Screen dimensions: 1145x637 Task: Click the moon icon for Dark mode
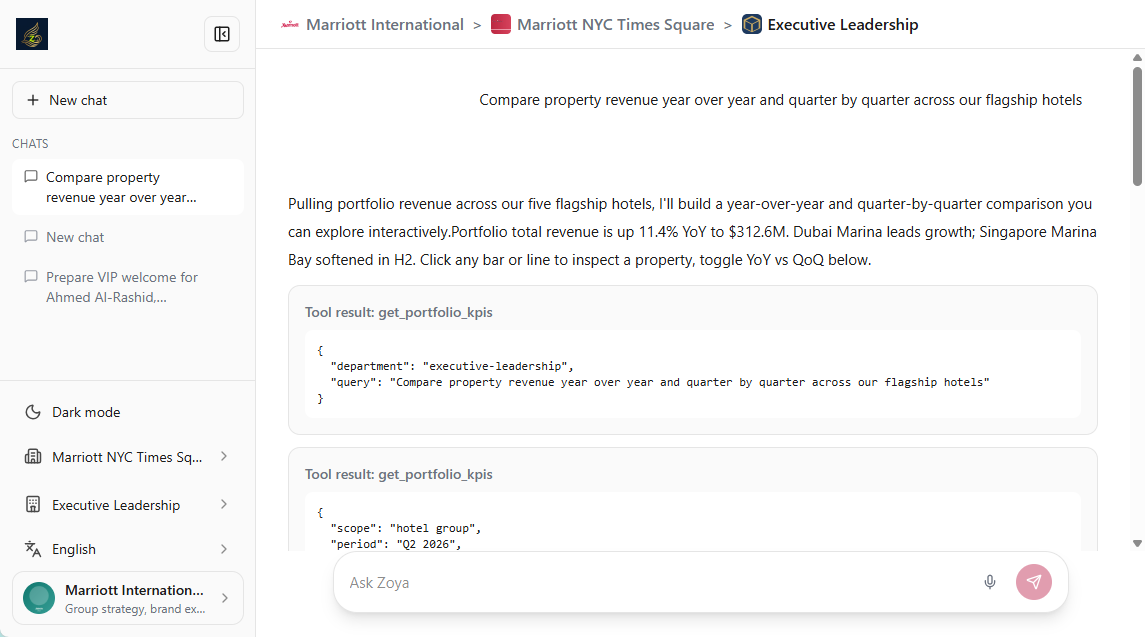(x=33, y=412)
